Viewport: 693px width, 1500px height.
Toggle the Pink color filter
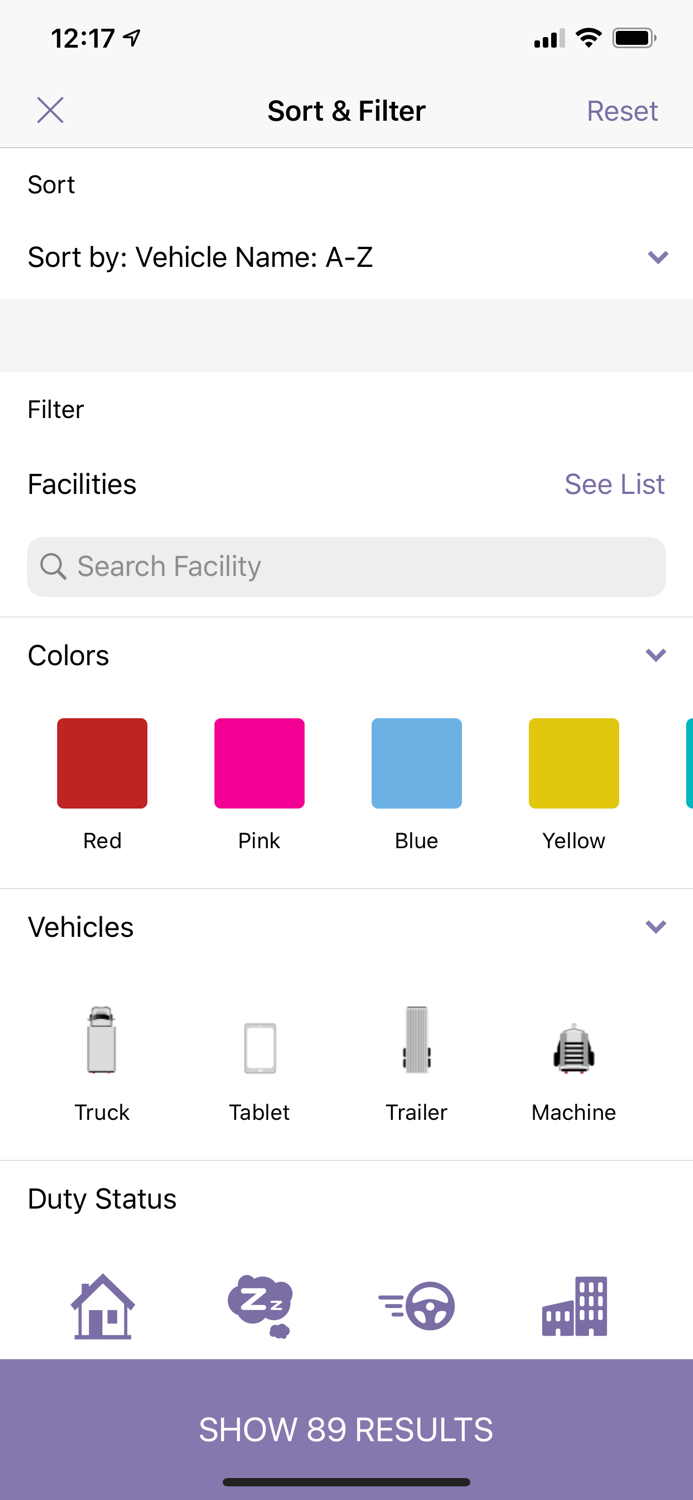(x=259, y=763)
